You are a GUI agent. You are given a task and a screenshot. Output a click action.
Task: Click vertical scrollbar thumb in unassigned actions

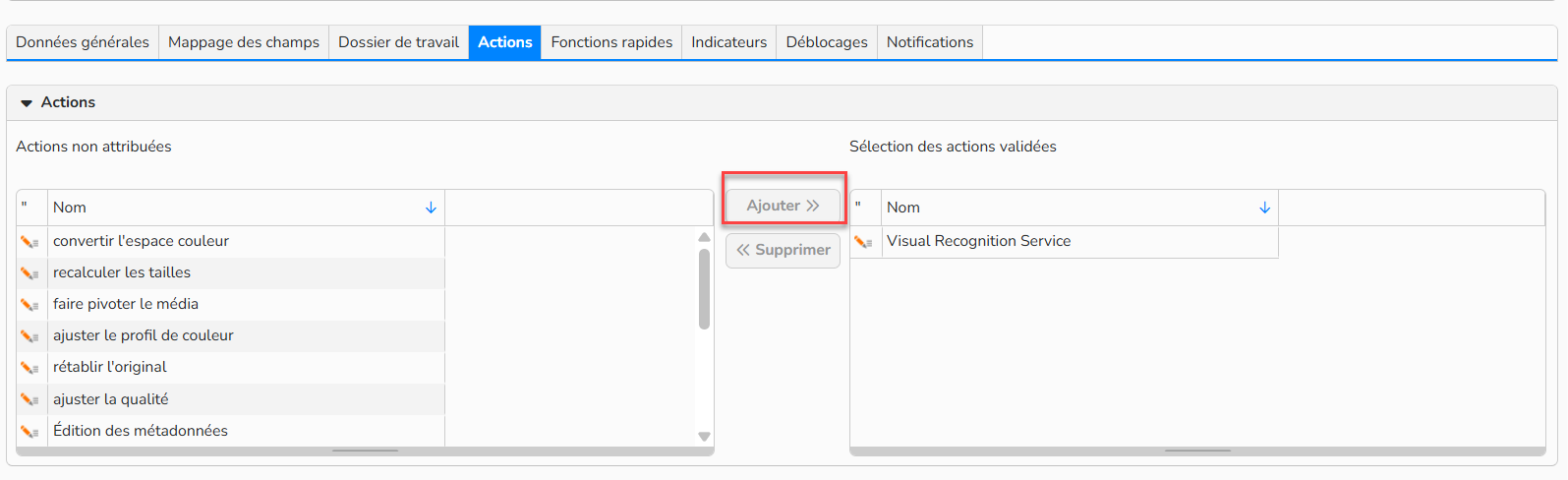tap(704, 289)
